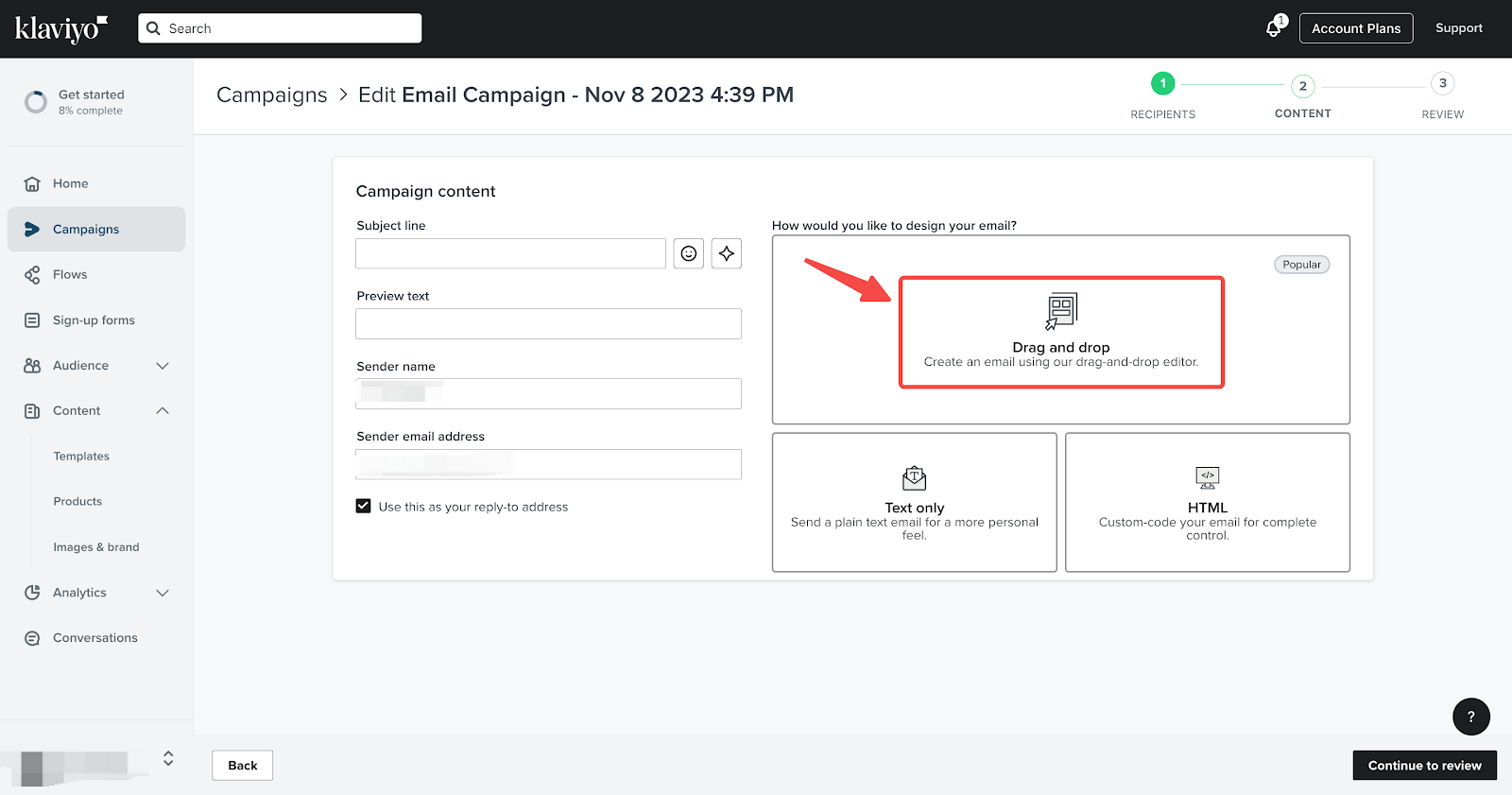Click the Campaigns paper-plane icon
Viewport: 1512px width, 795px height.
point(32,229)
